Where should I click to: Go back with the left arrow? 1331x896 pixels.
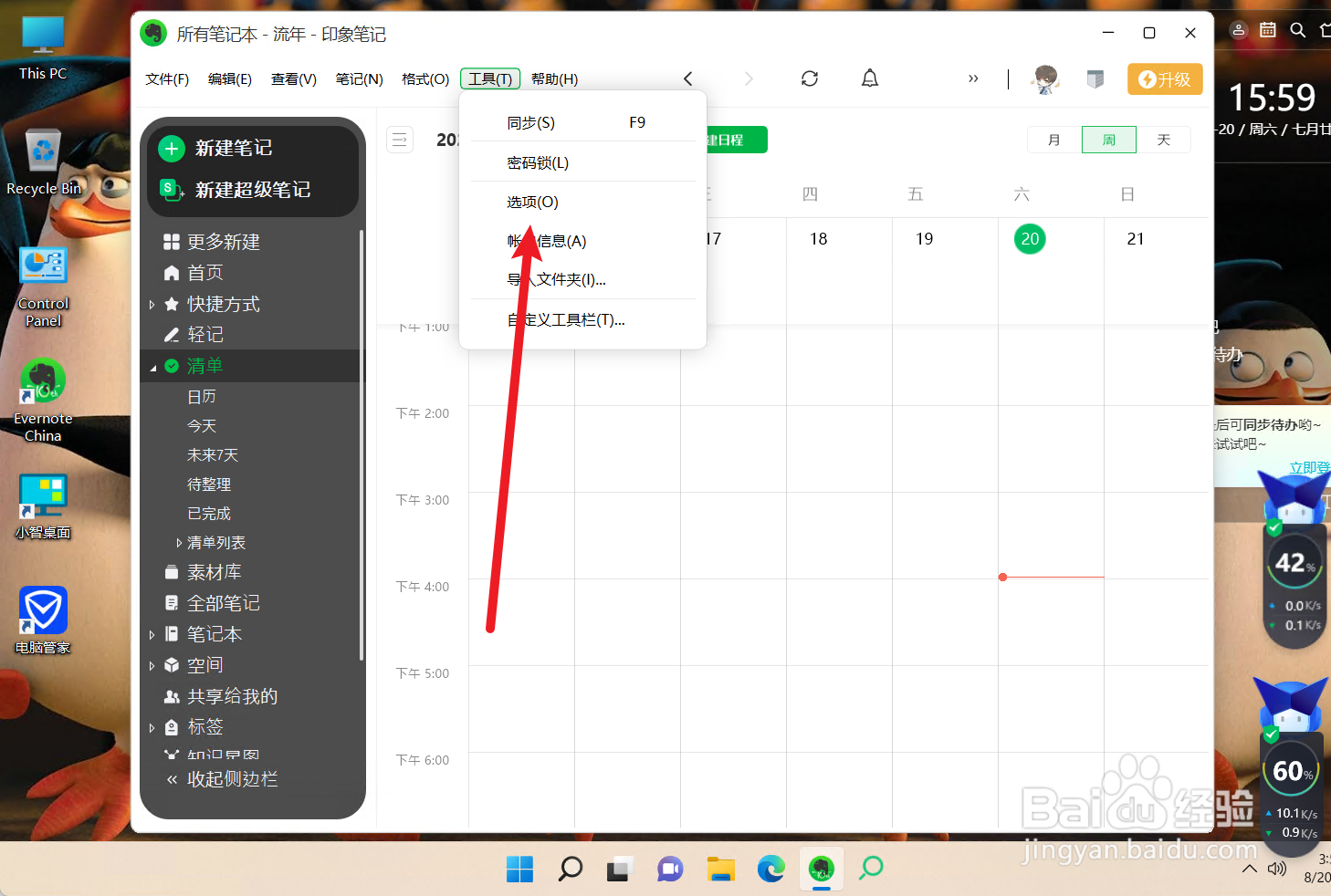[688, 78]
